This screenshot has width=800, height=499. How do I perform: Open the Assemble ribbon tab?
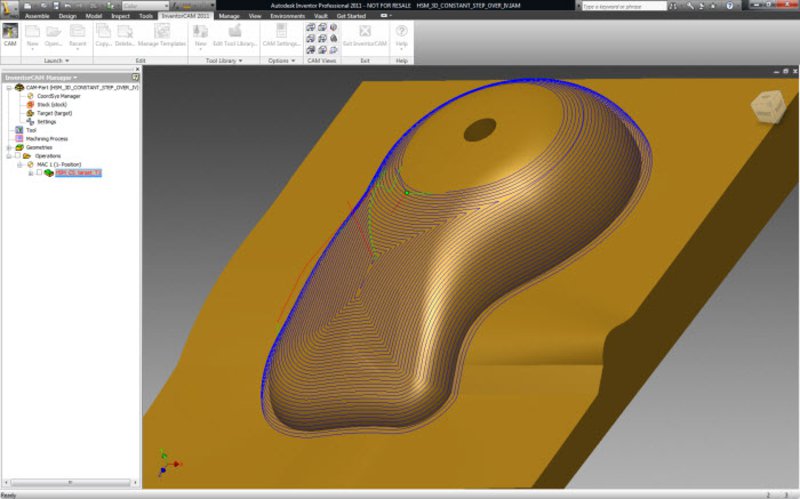tap(36, 17)
